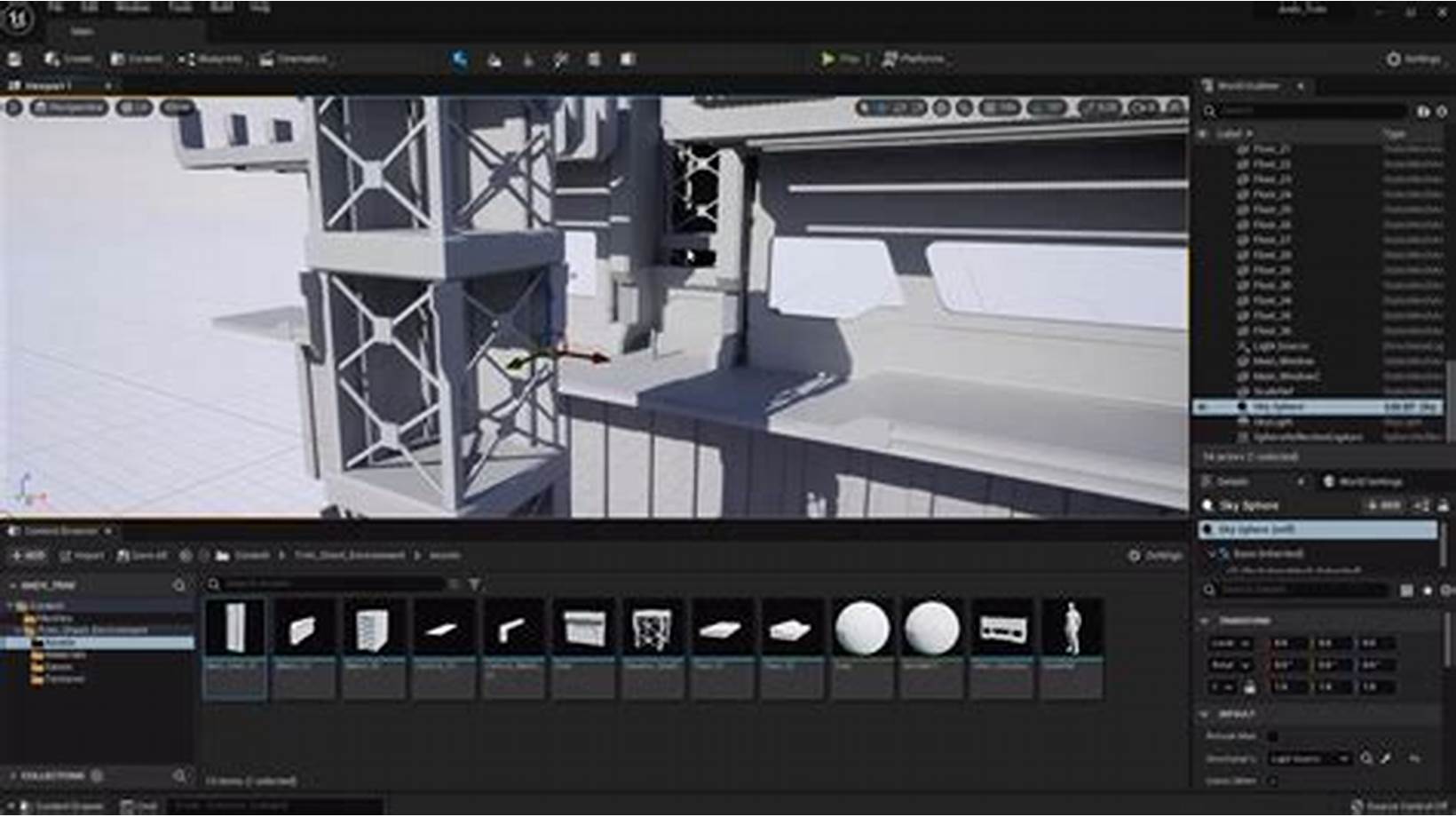Toggle the Colors Determined checkbox at bottom
This screenshot has width=1456, height=817.
tap(1272, 781)
